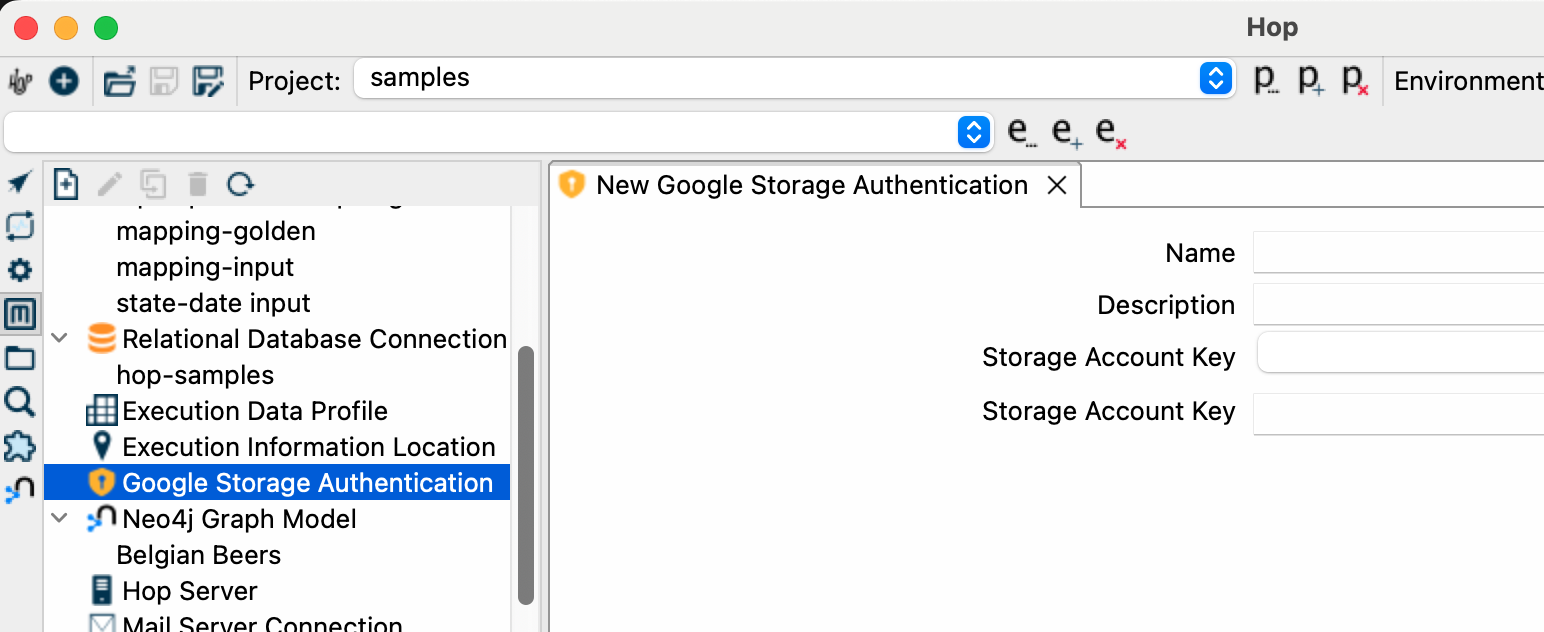Refresh the metadata tree with refresh icon

tap(240, 184)
